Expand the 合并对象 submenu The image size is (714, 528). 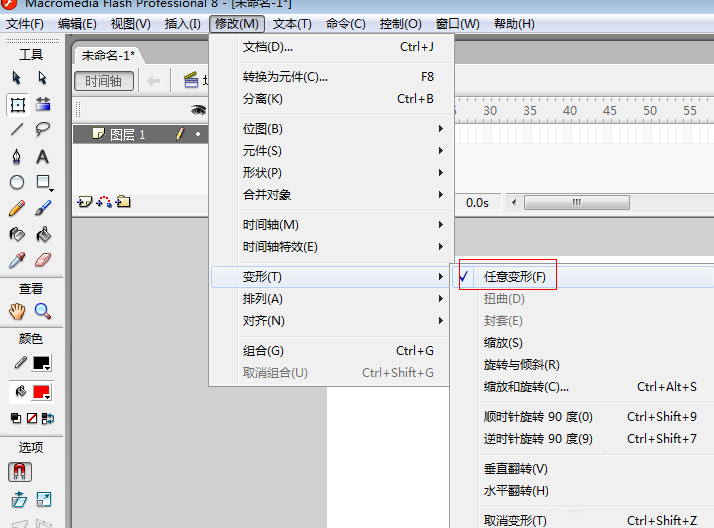pyautogui.click(x=343, y=194)
